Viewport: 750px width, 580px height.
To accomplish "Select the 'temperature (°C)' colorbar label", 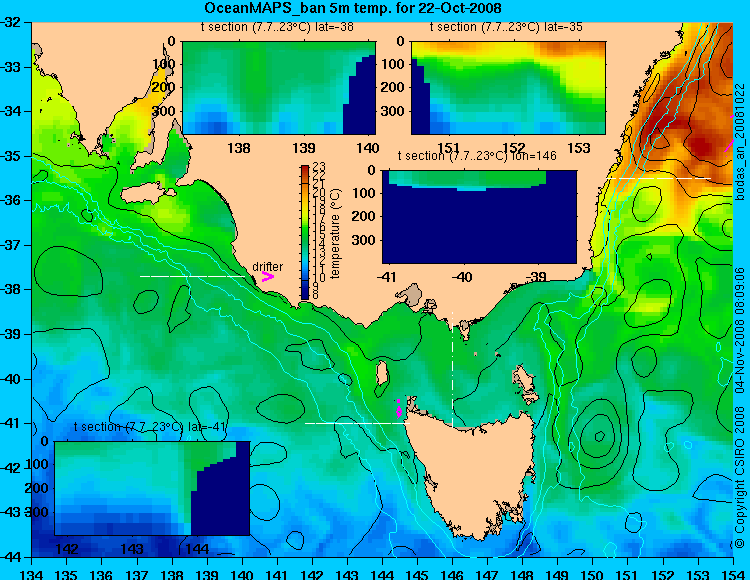I will [x=336, y=233].
